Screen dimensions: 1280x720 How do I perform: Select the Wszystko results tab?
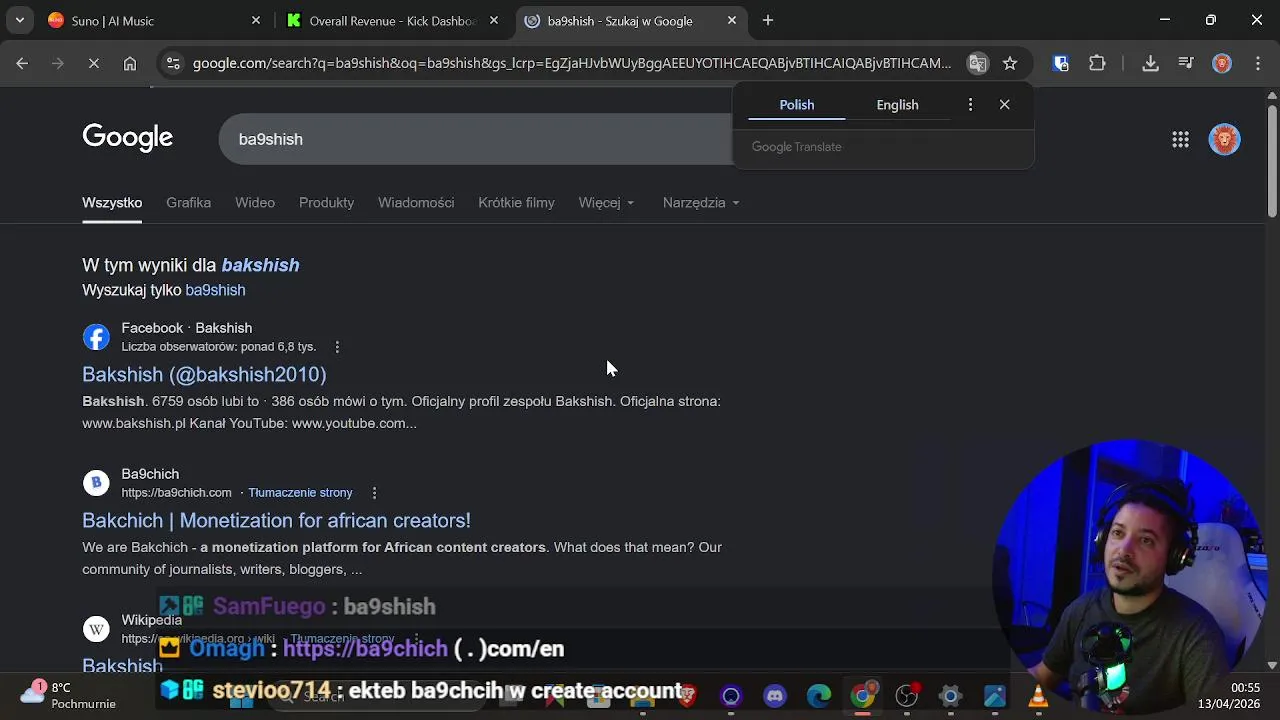(x=112, y=203)
